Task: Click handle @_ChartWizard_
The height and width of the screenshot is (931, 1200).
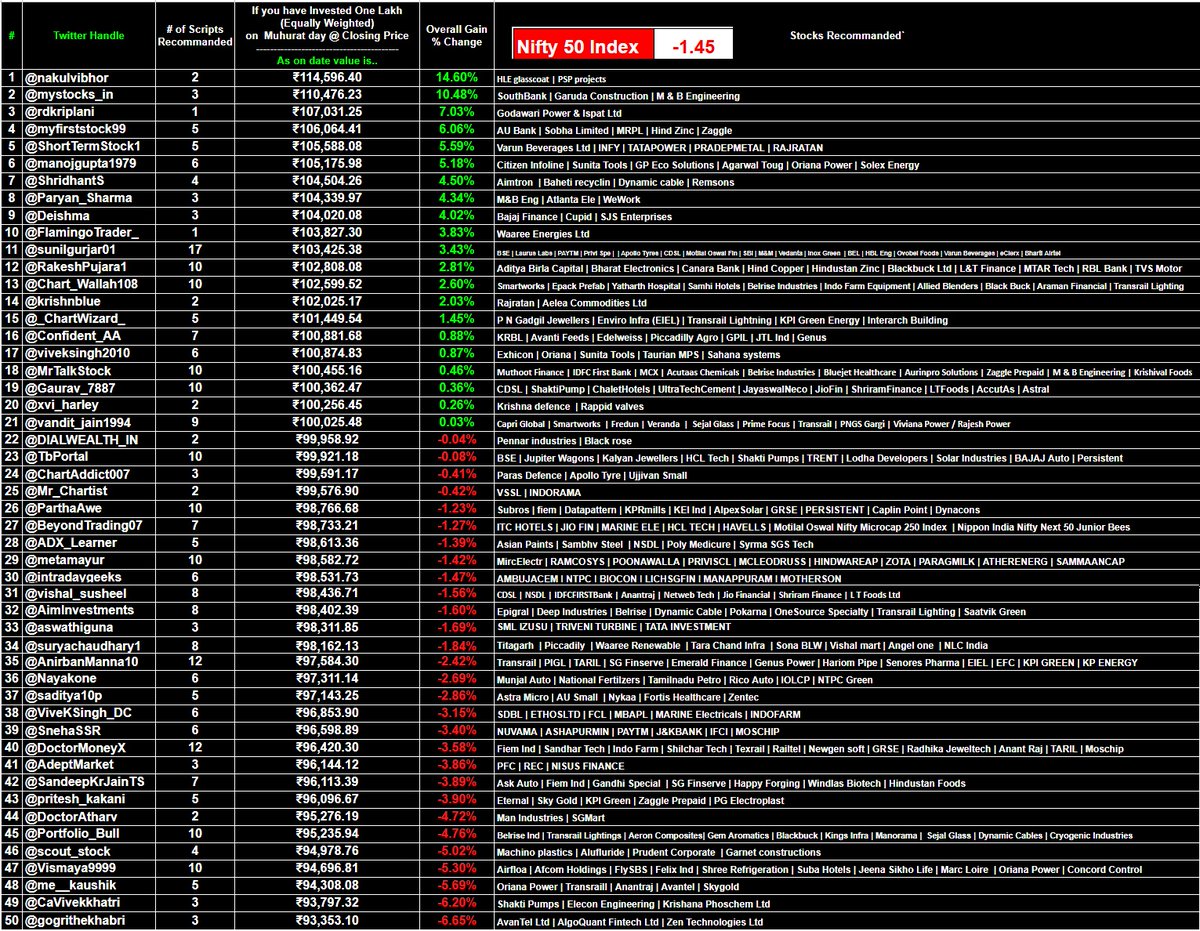Action: [x=73, y=320]
